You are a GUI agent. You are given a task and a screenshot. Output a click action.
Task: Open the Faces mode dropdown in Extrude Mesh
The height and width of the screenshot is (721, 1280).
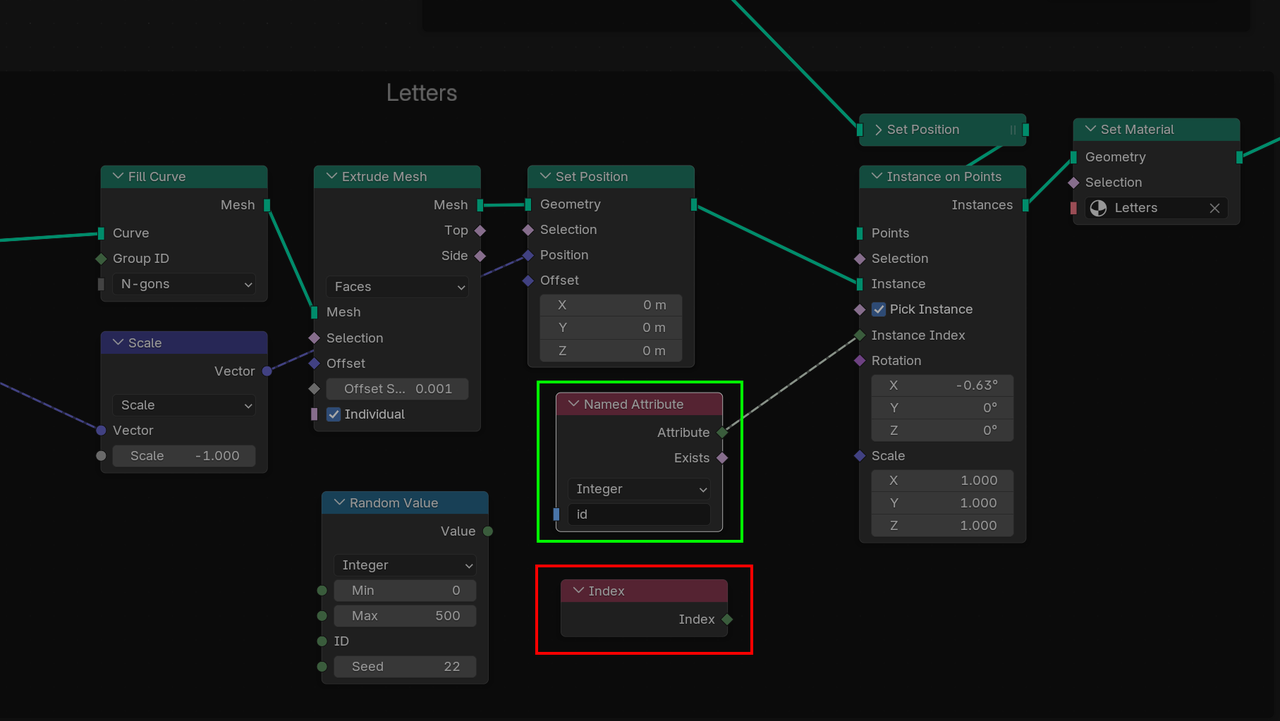click(x=398, y=287)
